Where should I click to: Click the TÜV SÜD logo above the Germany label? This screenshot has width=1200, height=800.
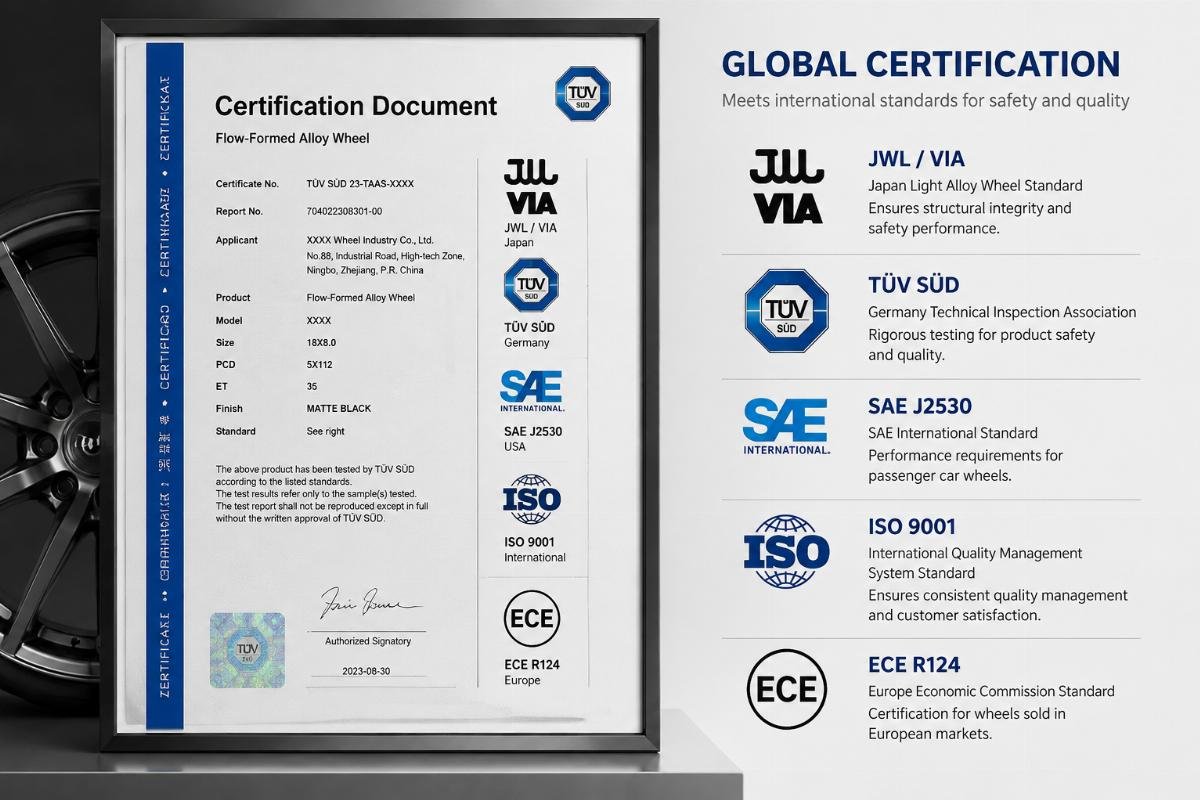click(x=531, y=285)
